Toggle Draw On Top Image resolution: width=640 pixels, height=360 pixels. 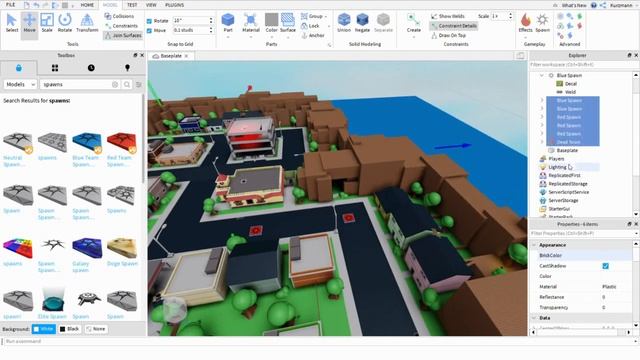[x=448, y=36]
